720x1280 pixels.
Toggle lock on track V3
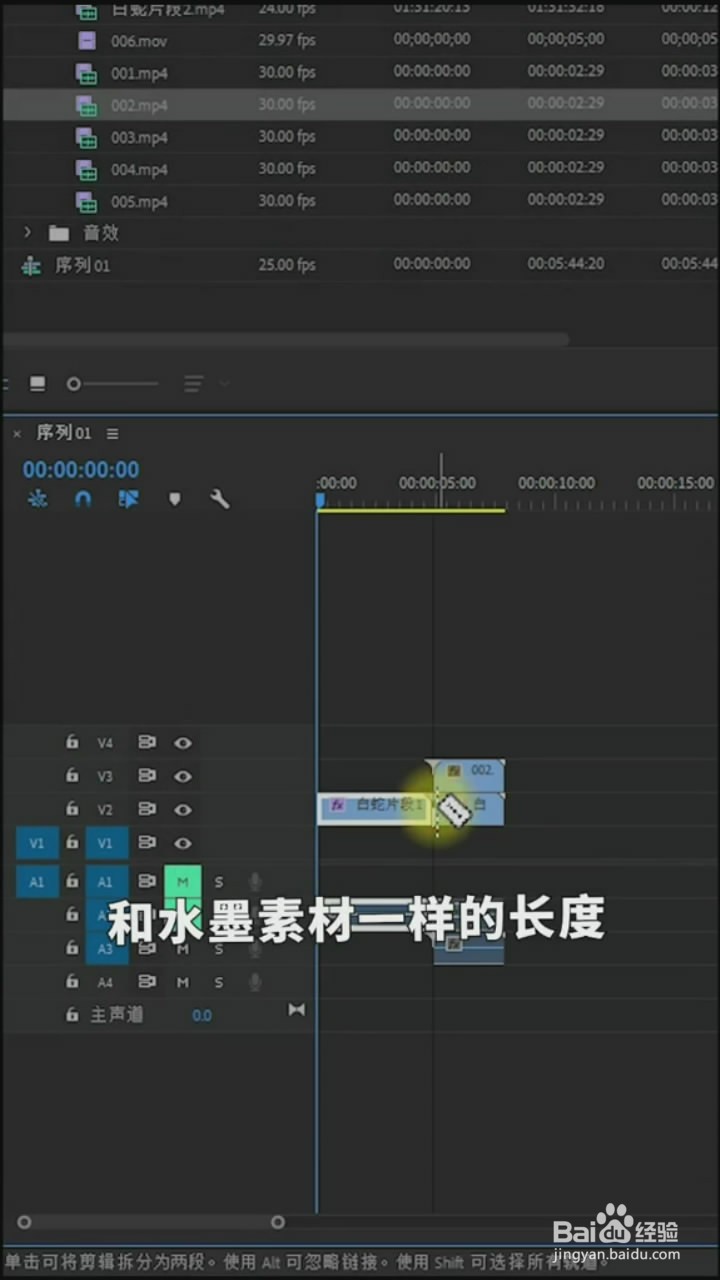point(71,775)
